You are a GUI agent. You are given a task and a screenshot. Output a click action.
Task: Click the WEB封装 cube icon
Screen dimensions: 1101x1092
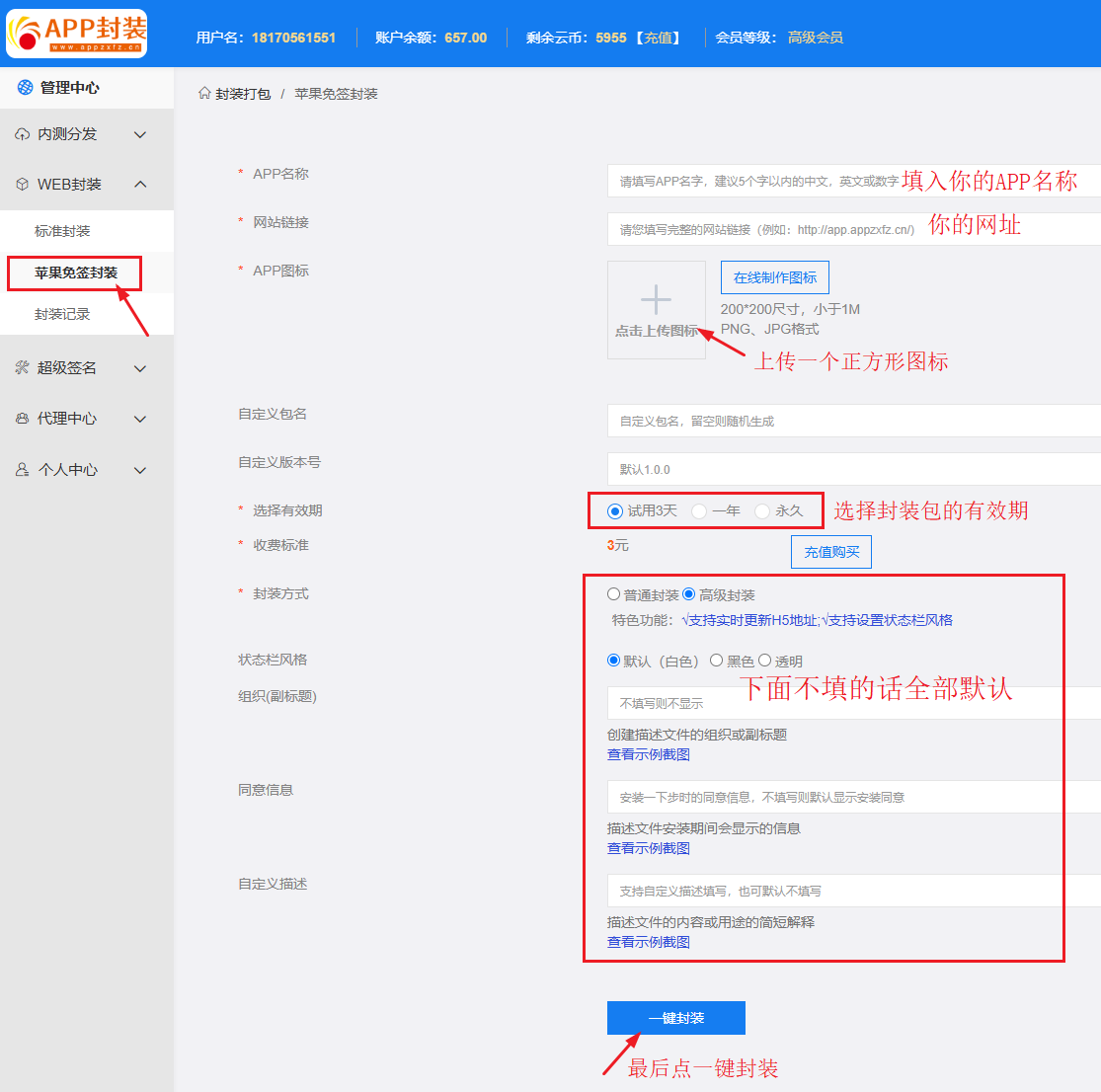coord(22,185)
